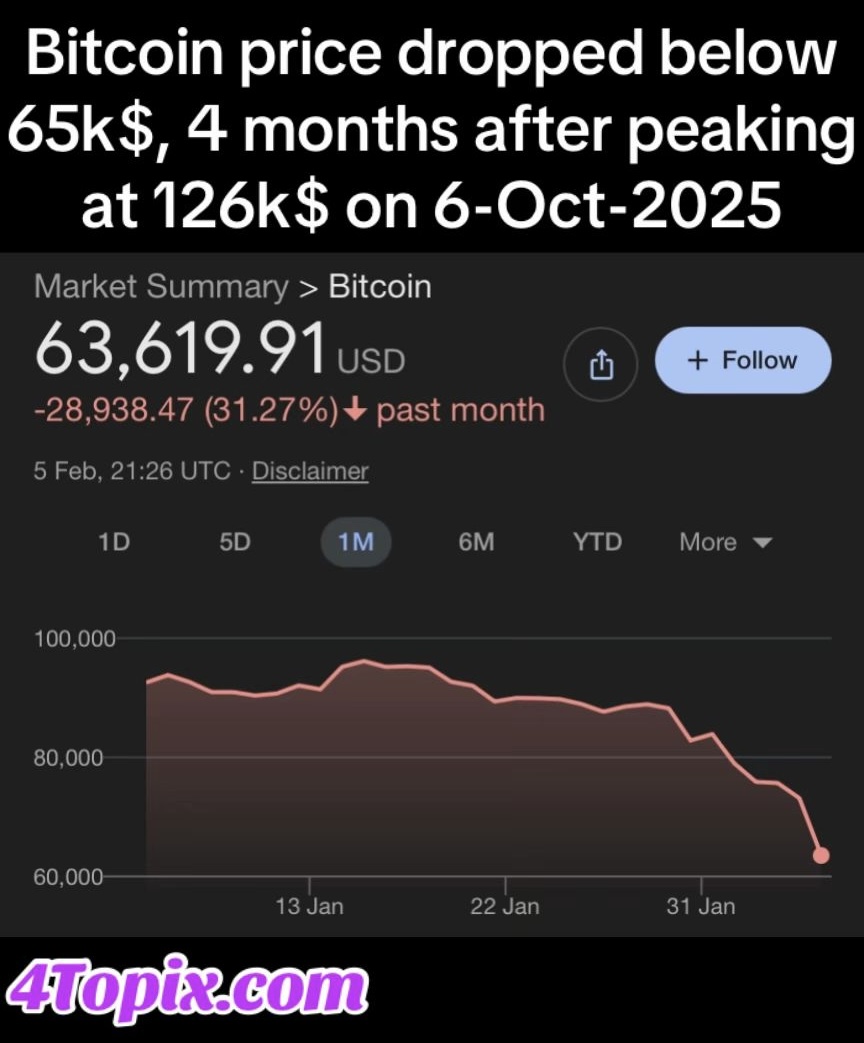Open the Disclaimer link
This screenshot has height=1043, width=864.
[310, 471]
